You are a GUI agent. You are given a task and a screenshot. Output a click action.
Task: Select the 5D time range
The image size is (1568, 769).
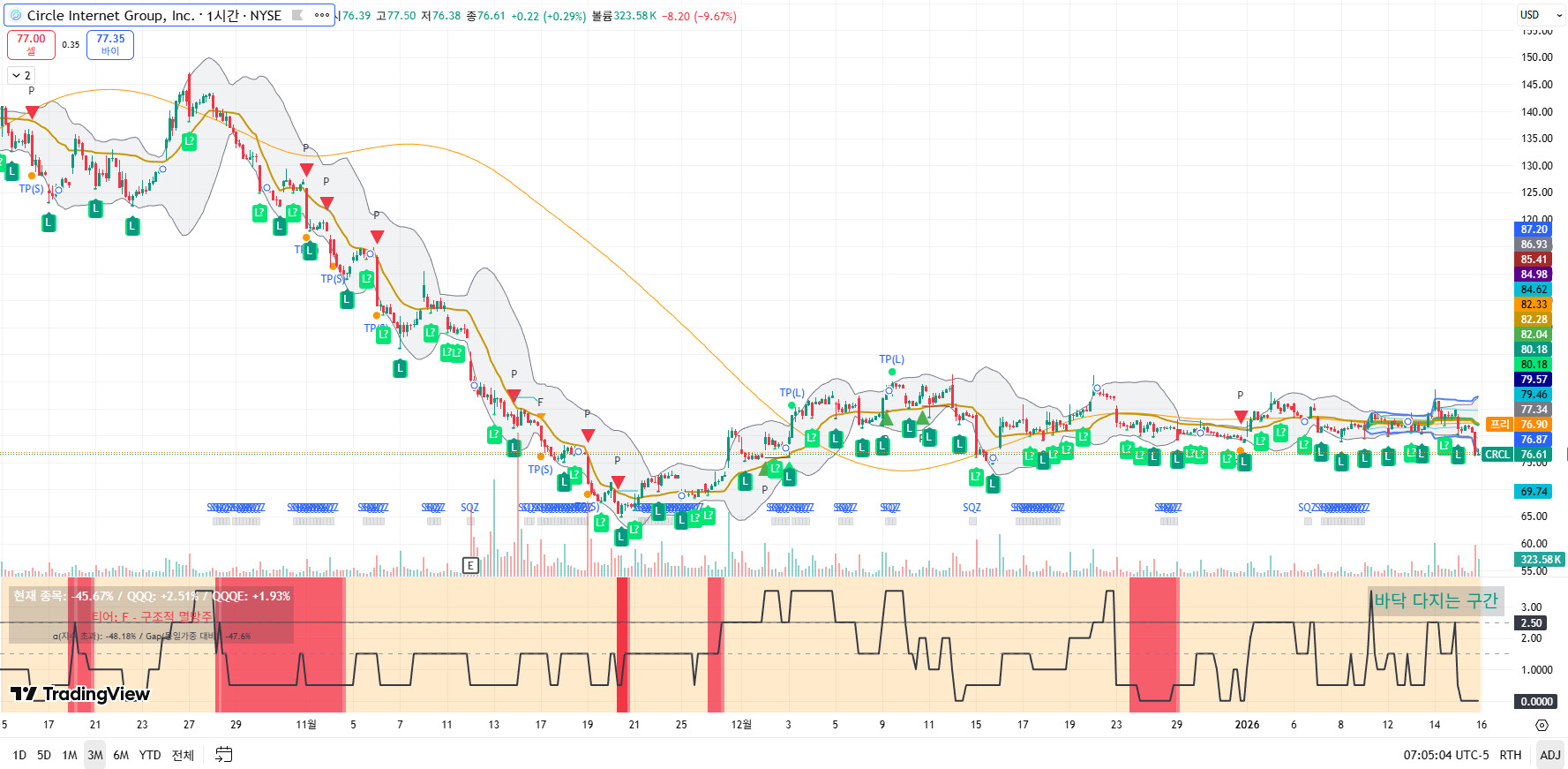click(44, 755)
